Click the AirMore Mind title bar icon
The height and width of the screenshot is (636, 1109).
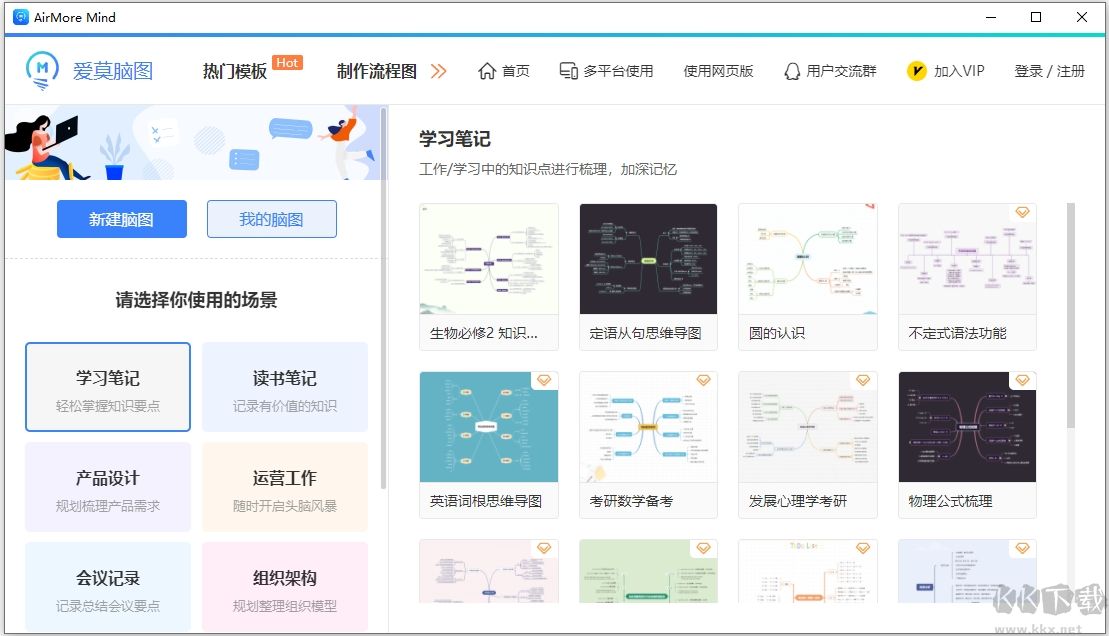[21, 17]
